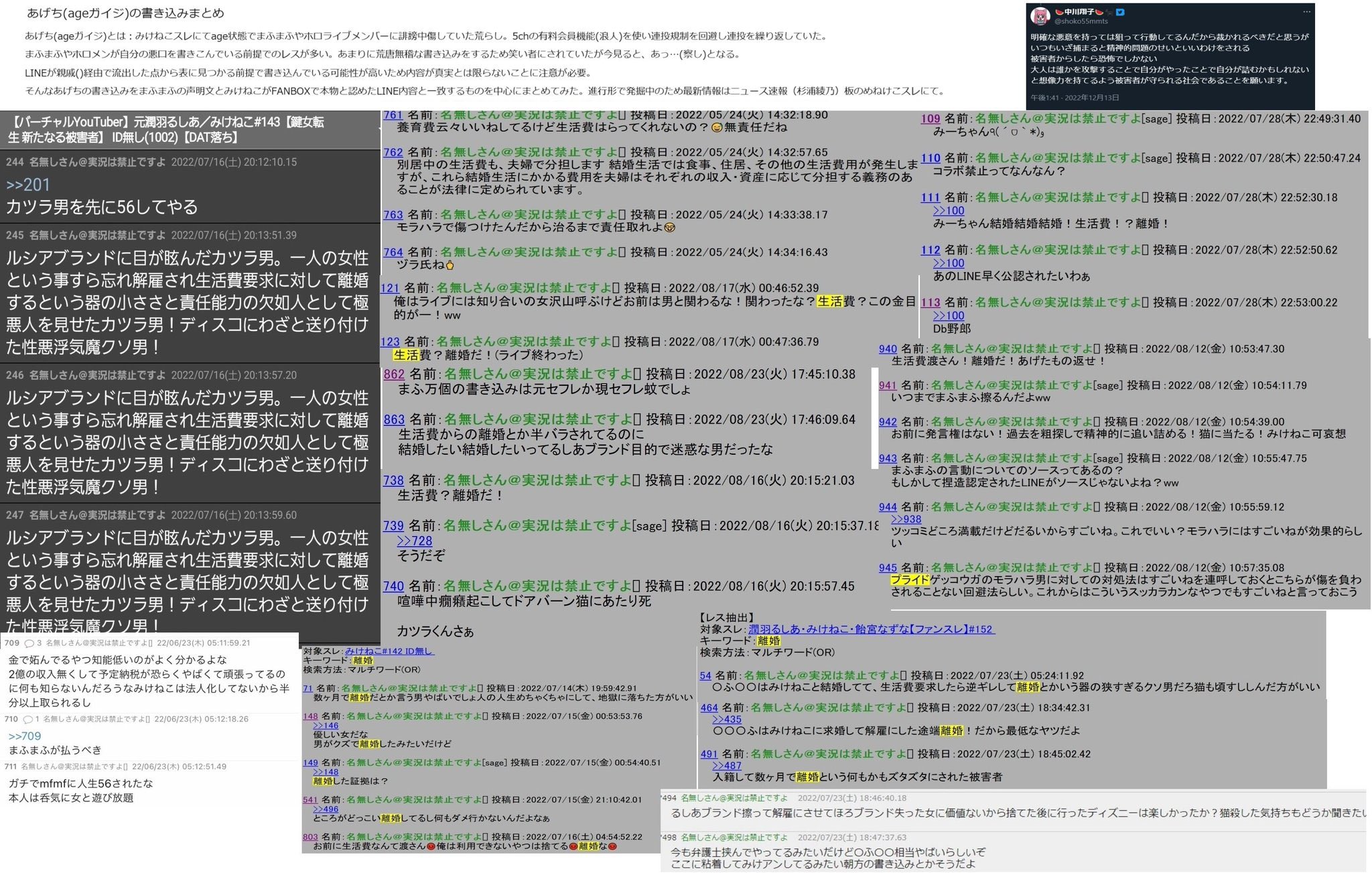Click post number 862 link

click(x=394, y=375)
